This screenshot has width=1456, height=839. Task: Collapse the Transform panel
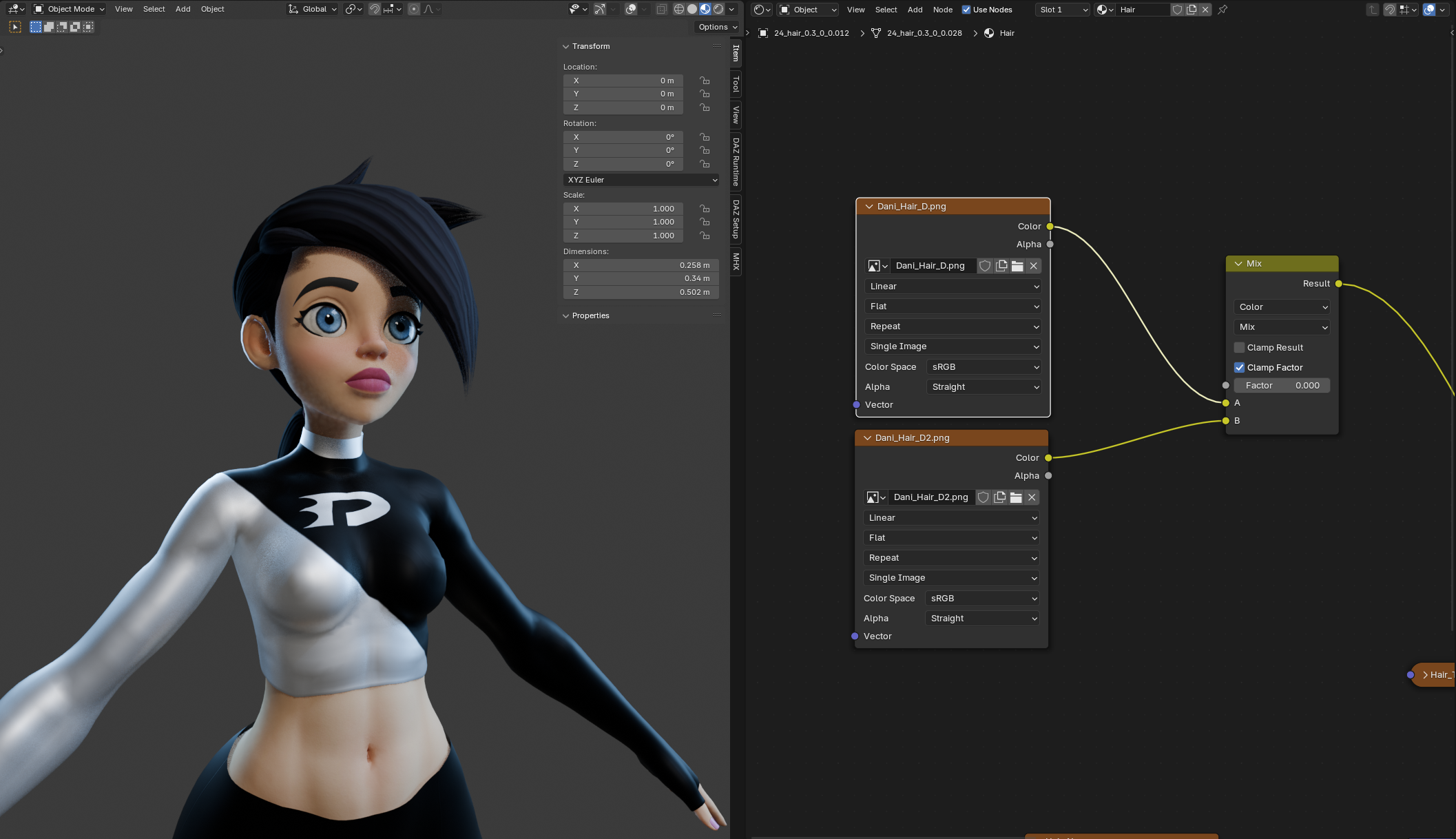pyautogui.click(x=566, y=46)
